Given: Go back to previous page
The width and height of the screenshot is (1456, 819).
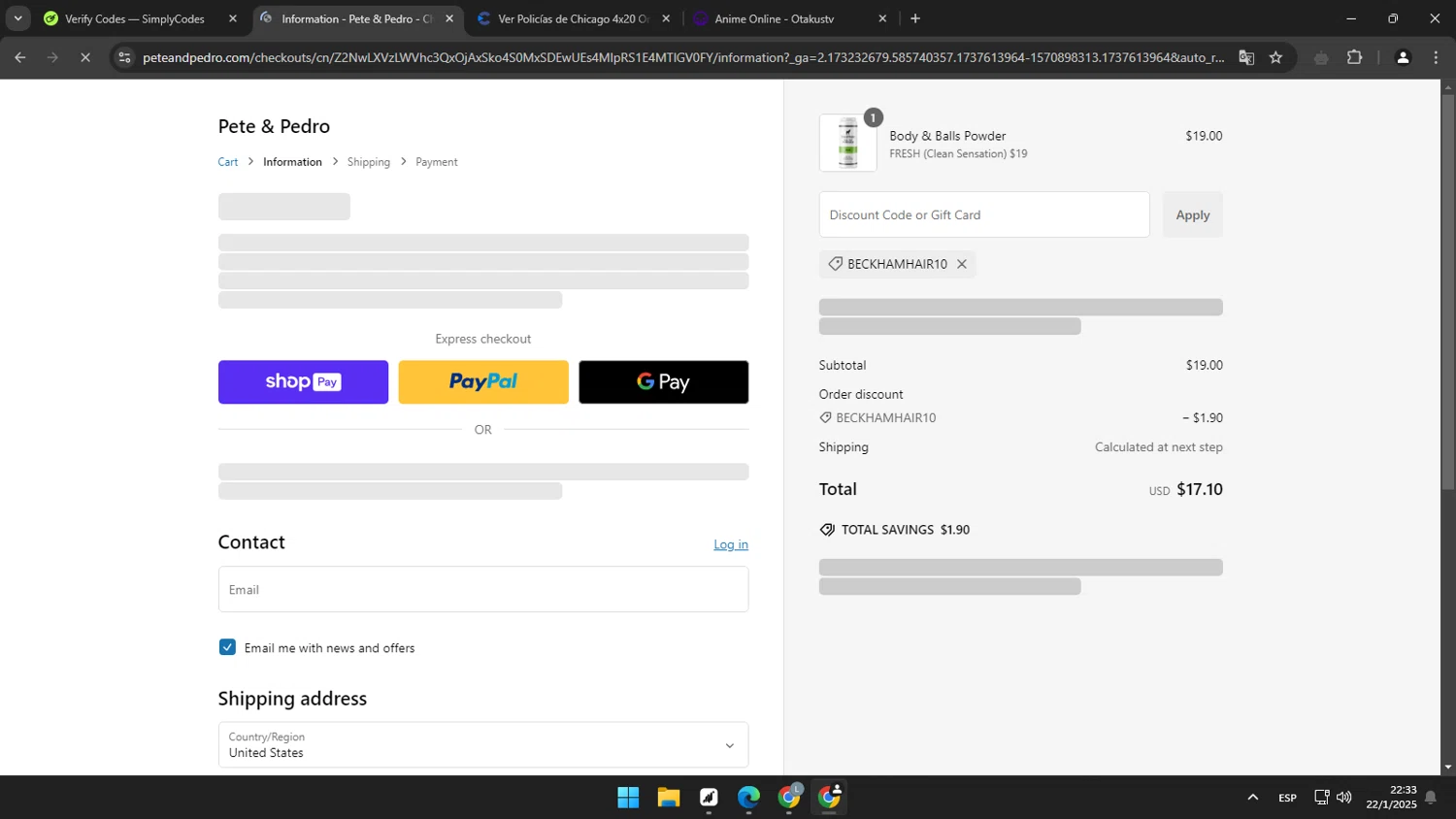Looking at the screenshot, I should tap(20, 58).
